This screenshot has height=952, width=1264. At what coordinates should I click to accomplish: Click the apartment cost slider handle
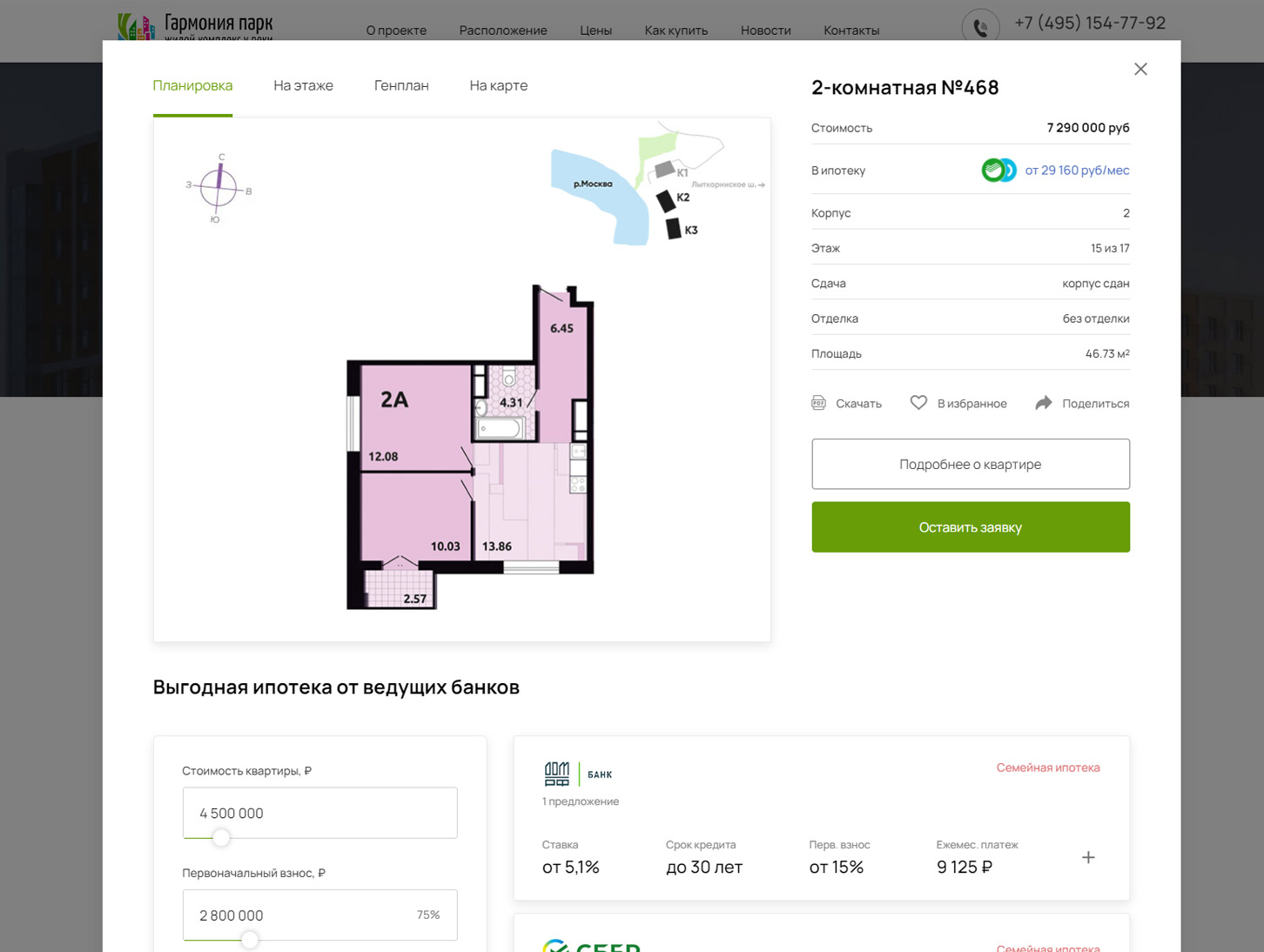coord(221,837)
